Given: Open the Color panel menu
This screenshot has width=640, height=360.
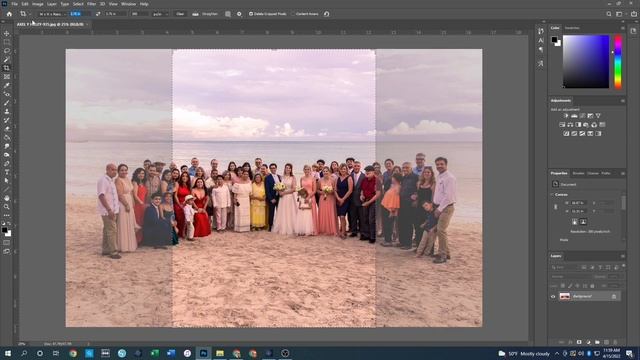Looking at the screenshot, I should (623, 28).
